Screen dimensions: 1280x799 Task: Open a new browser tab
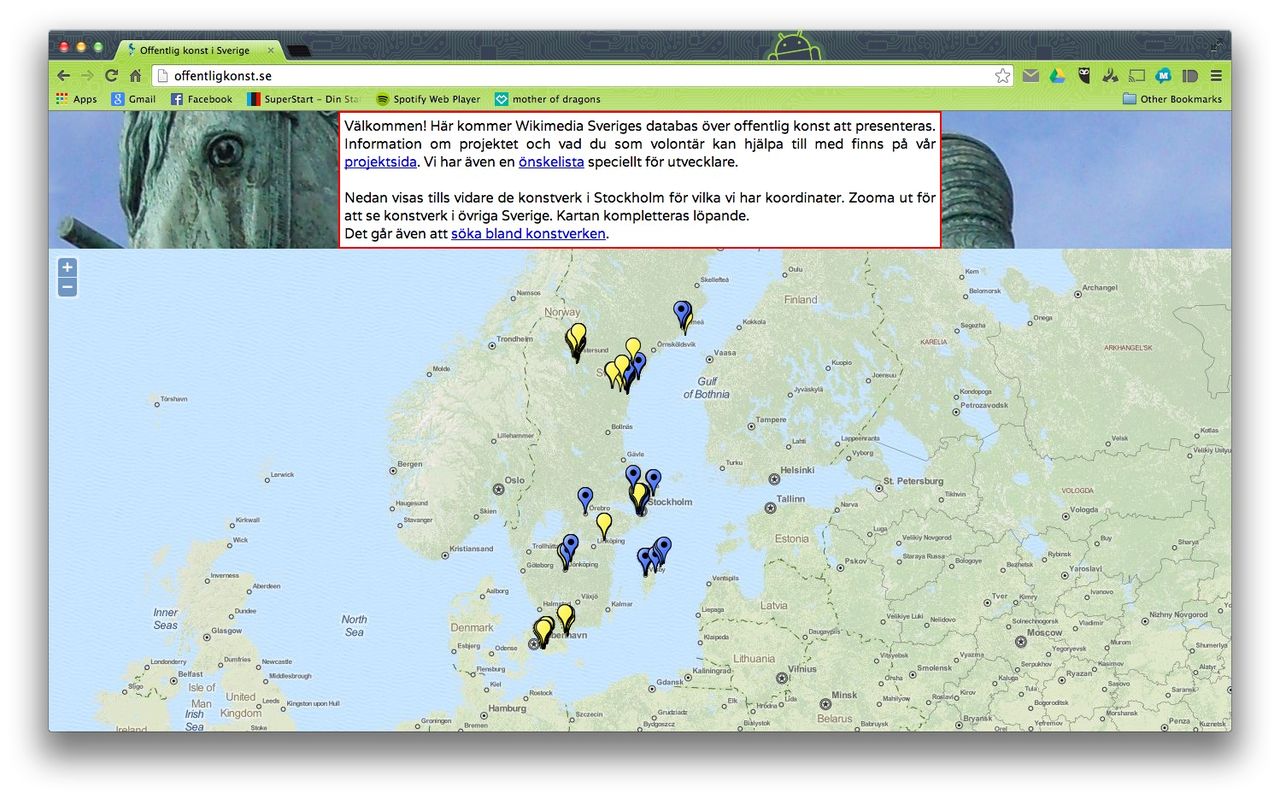299,50
